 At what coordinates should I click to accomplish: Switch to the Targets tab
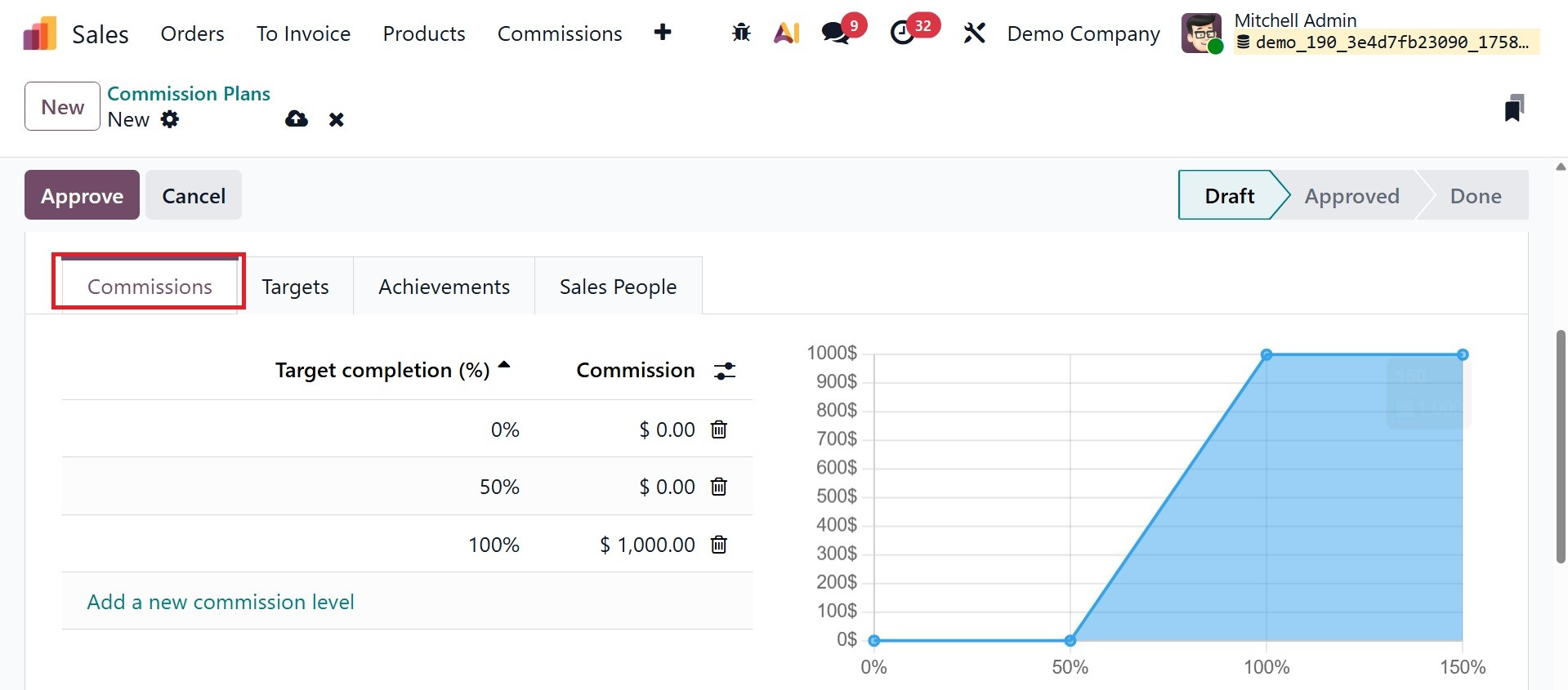(295, 287)
